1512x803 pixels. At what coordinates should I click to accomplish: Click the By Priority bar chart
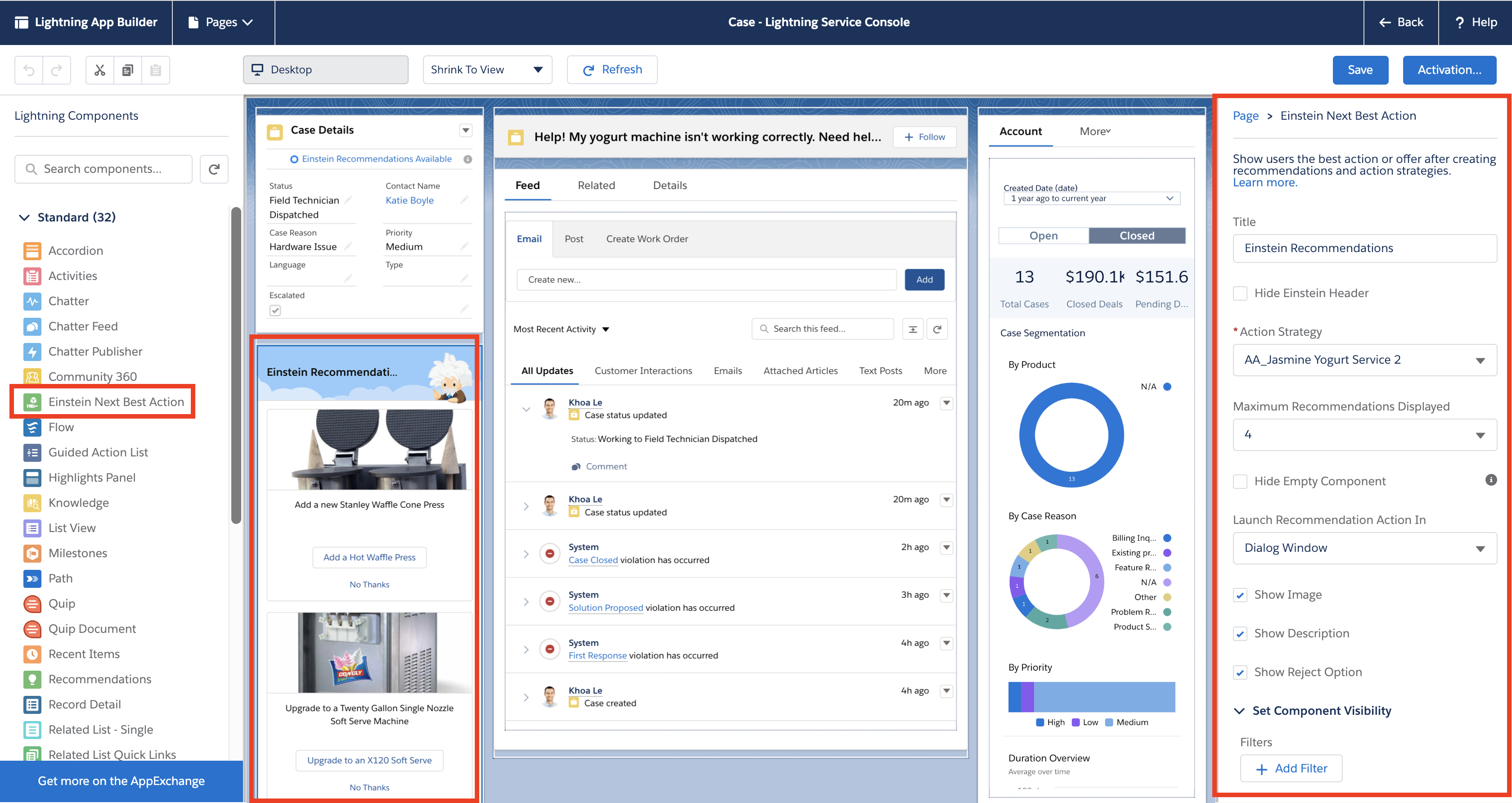tap(1091, 697)
